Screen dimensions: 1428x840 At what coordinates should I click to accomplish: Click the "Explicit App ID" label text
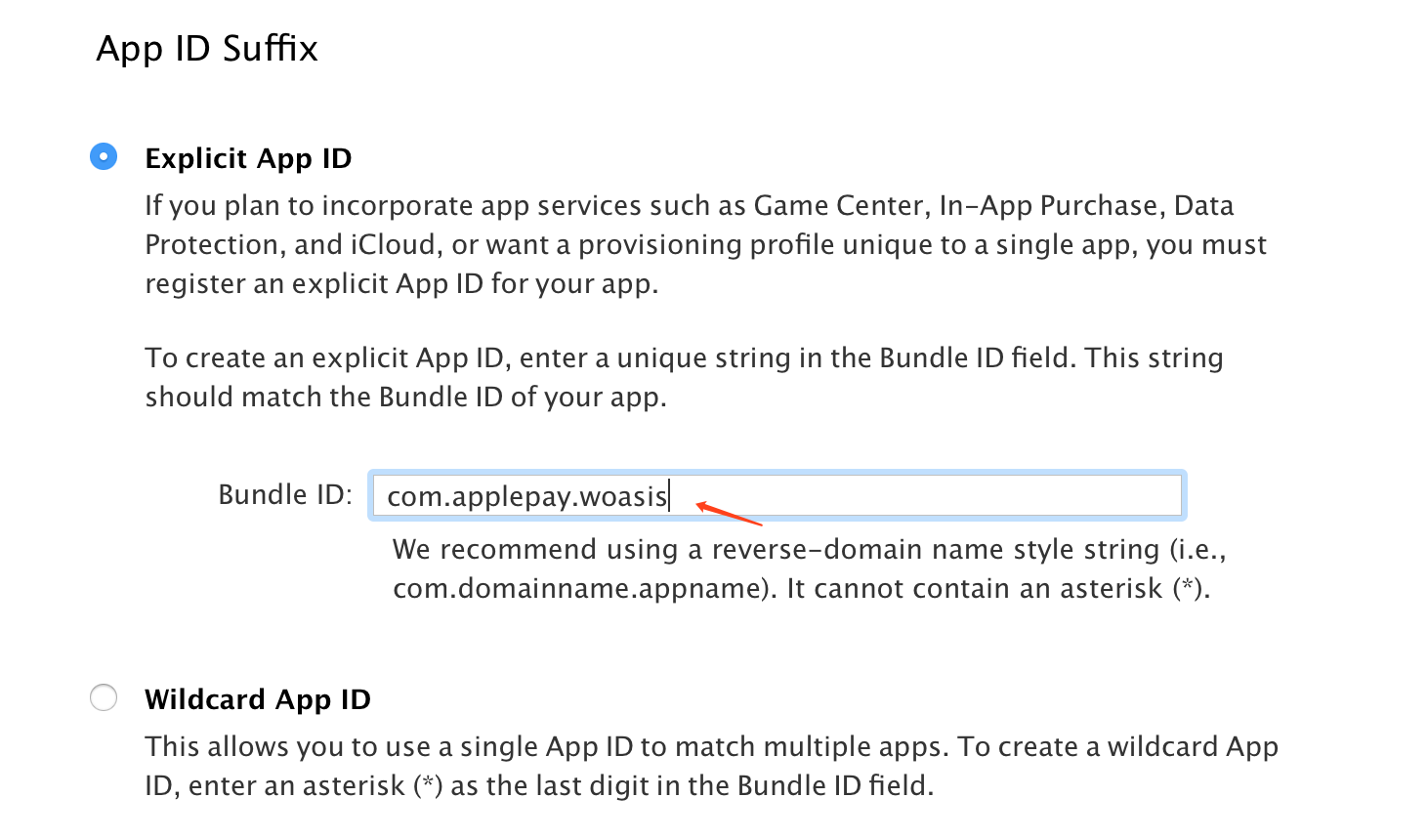248,158
